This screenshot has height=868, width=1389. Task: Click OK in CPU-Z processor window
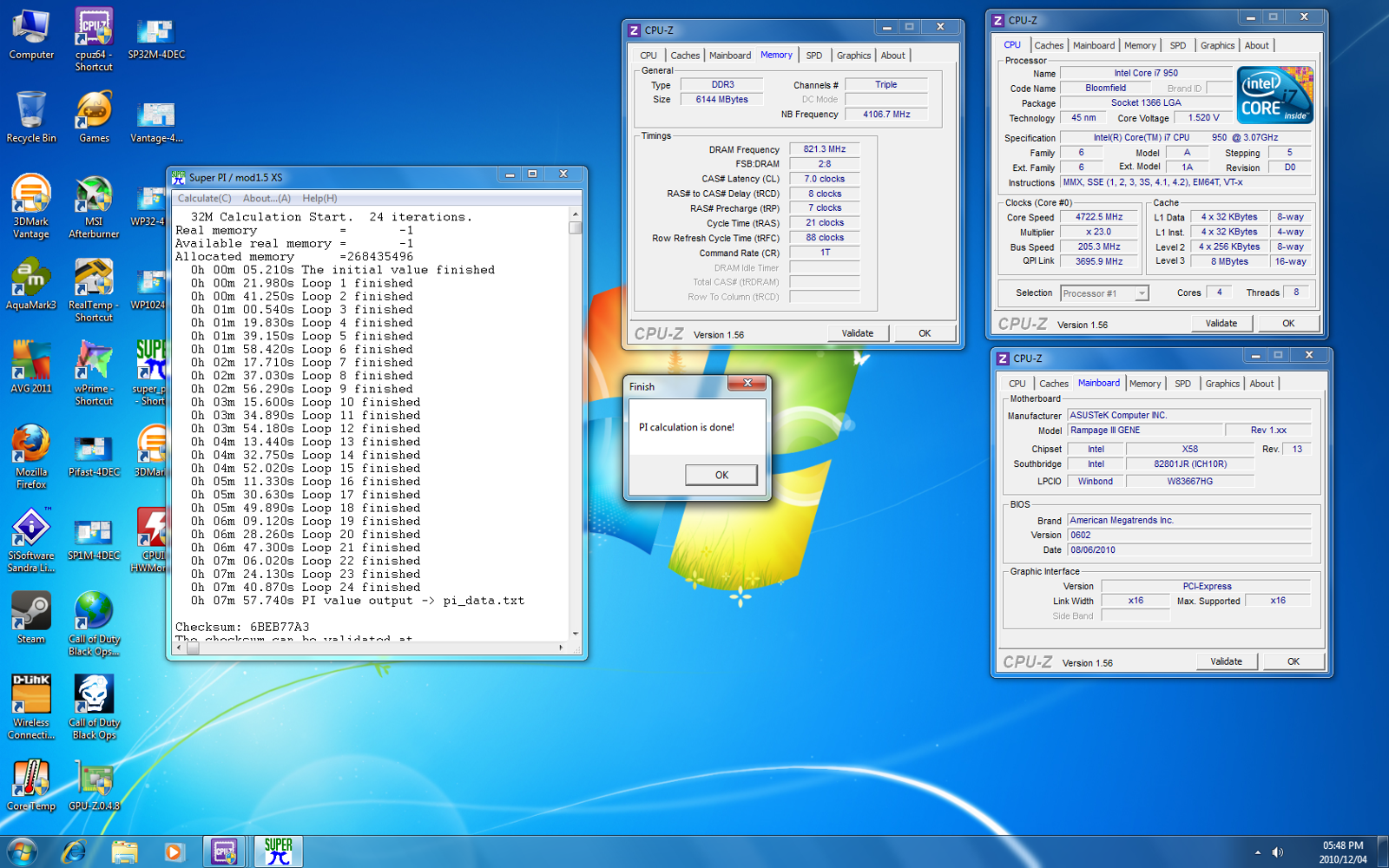pyautogui.click(x=1288, y=324)
